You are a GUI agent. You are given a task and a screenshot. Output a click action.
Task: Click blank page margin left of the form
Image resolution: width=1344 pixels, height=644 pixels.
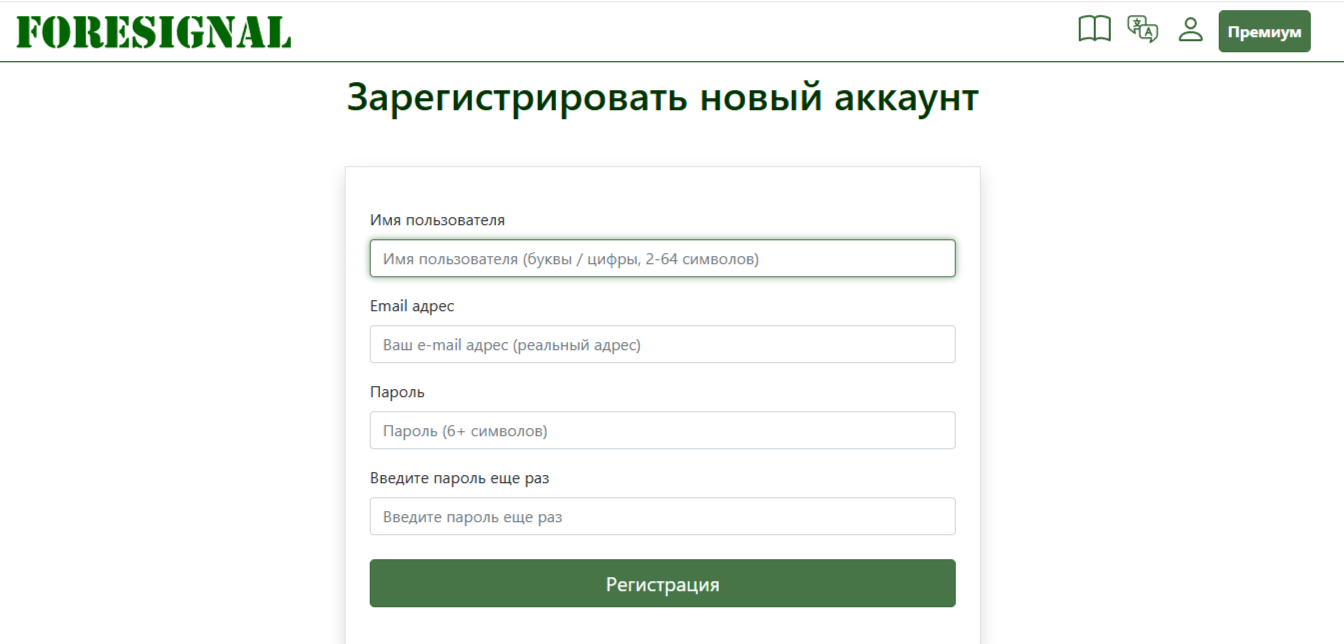(170, 400)
